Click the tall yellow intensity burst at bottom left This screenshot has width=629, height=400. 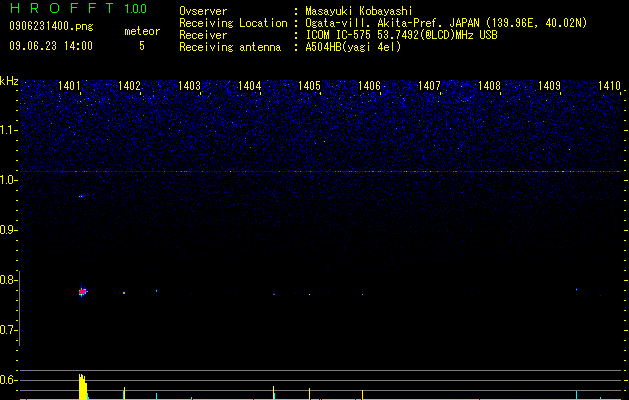(83, 386)
